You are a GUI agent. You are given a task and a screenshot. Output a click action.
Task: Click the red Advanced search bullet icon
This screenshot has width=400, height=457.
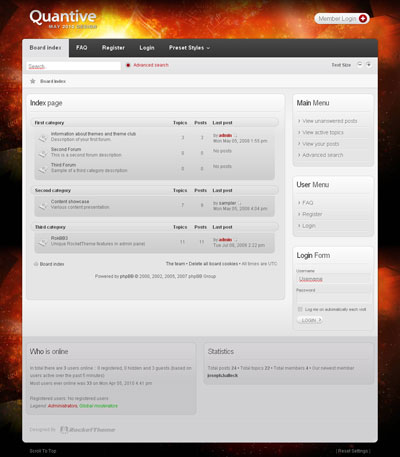click(128, 65)
